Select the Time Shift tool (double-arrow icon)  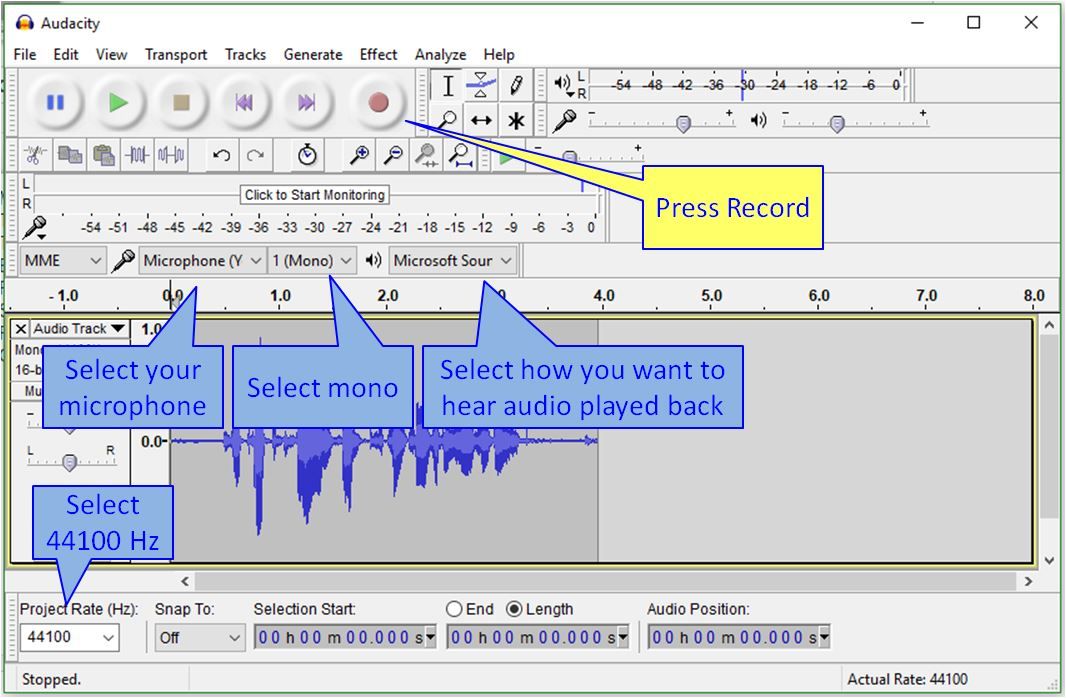pyautogui.click(x=480, y=118)
